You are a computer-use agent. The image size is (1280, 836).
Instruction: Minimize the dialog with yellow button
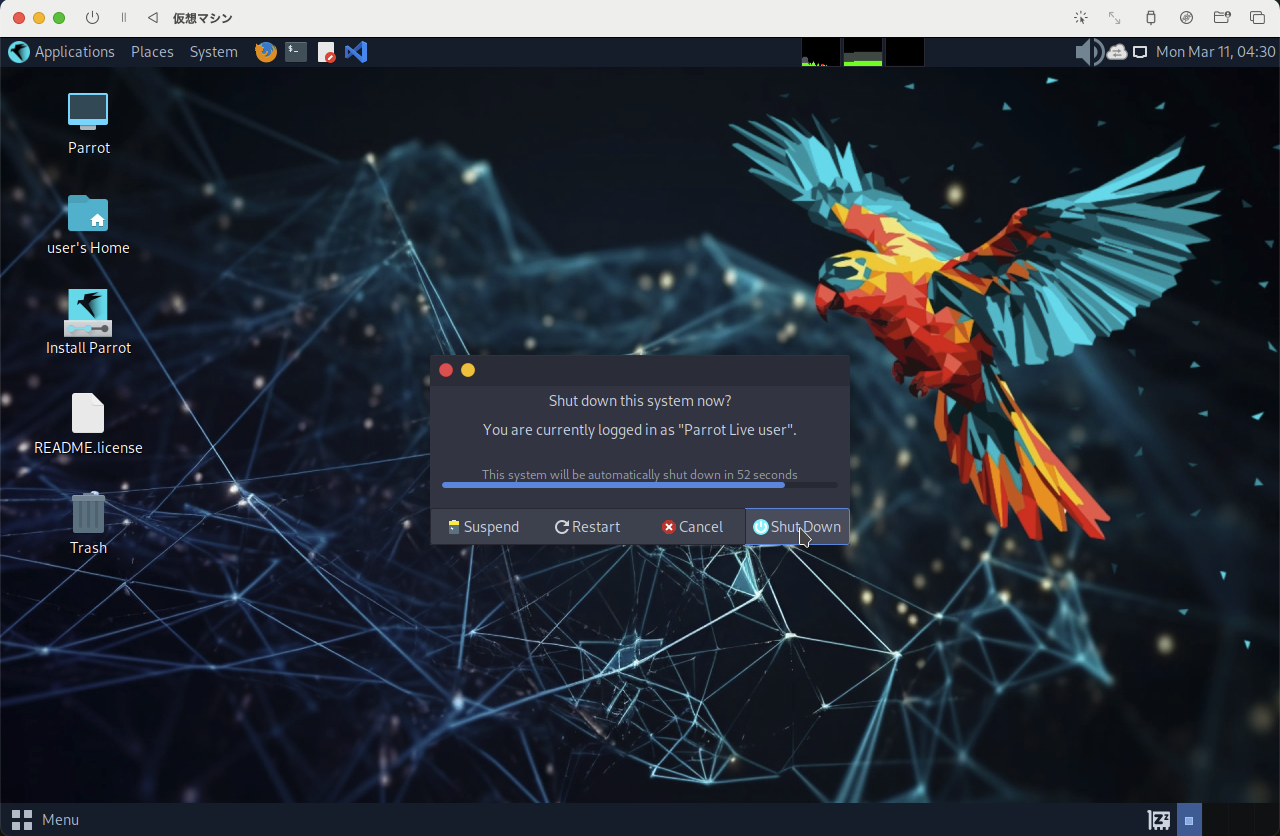tap(468, 370)
